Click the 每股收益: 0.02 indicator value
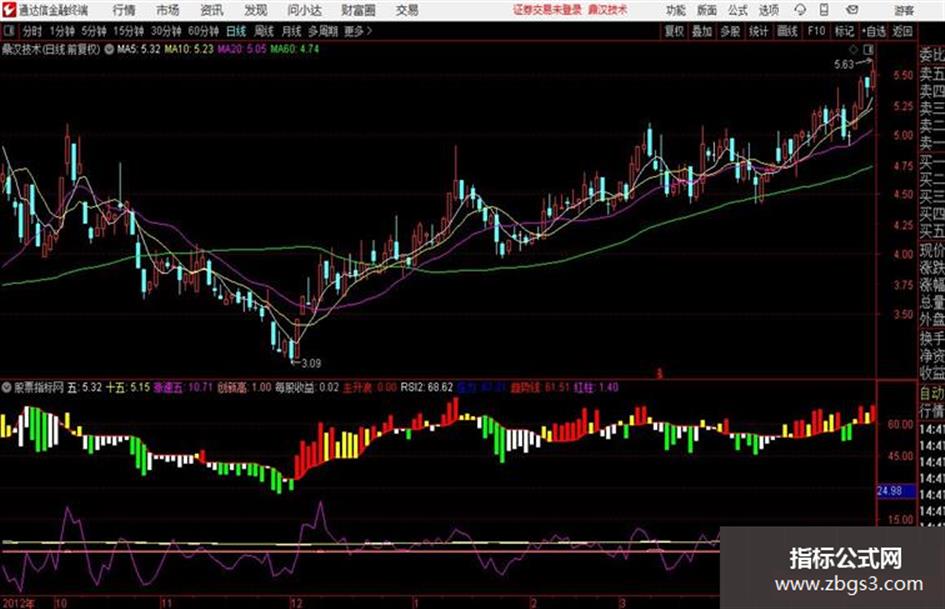The width and height of the screenshot is (945, 609). (x=307, y=387)
